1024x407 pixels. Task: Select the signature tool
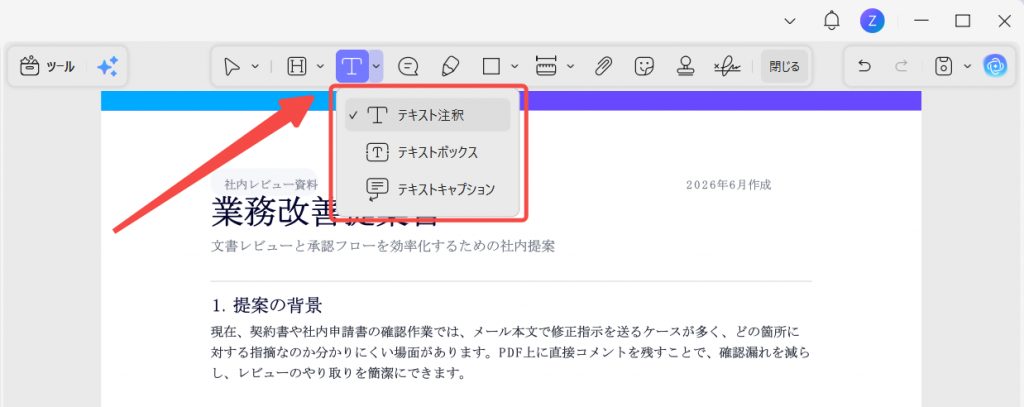pyautogui.click(x=727, y=66)
